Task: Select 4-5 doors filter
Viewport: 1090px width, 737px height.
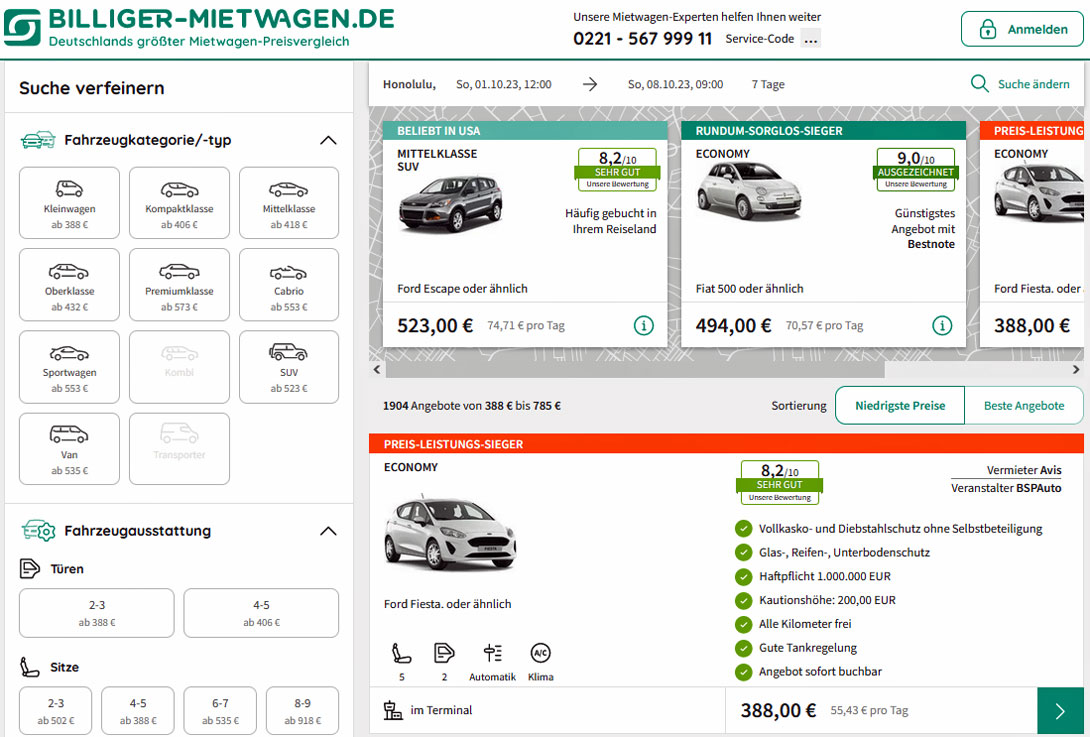Action: [261, 613]
